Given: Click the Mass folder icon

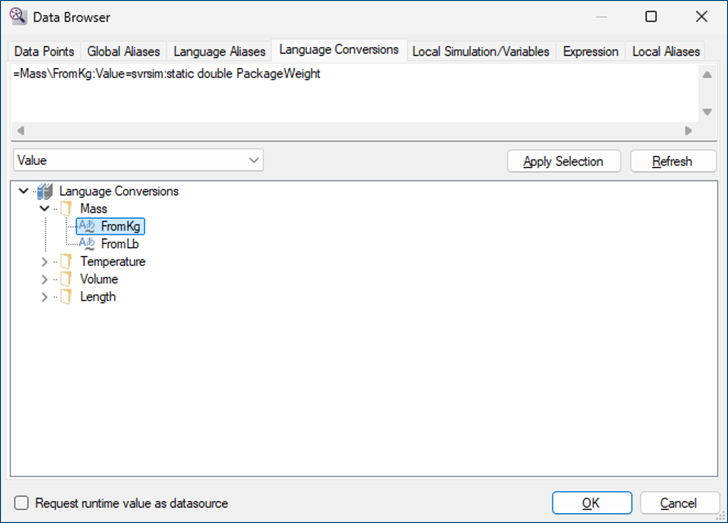Looking at the screenshot, I should [x=66, y=209].
